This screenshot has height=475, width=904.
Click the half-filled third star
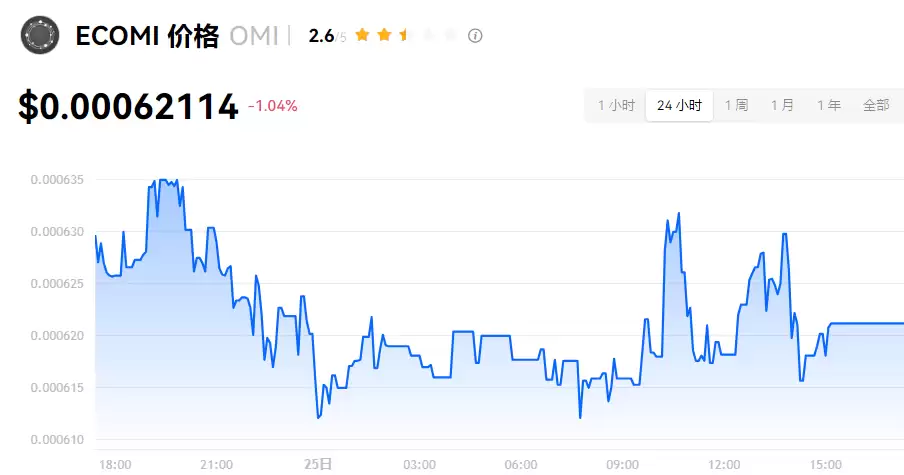pyautogui.click(x=406, y=36)
